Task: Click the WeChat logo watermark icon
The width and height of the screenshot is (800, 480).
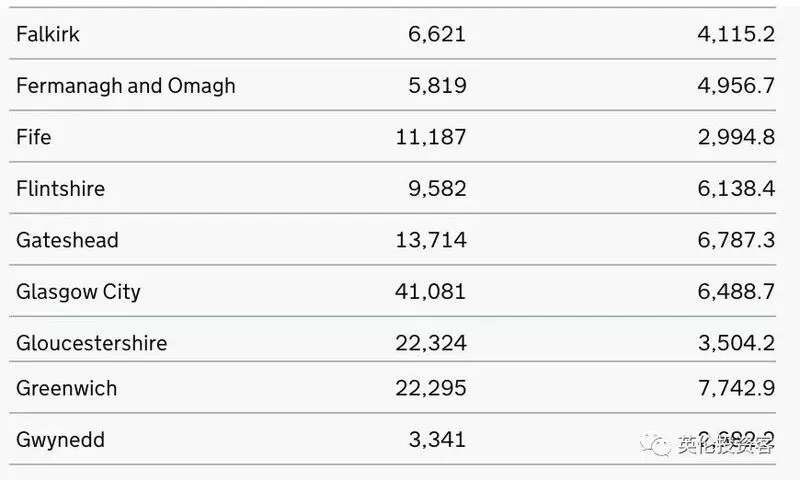Action: point(656,445)
